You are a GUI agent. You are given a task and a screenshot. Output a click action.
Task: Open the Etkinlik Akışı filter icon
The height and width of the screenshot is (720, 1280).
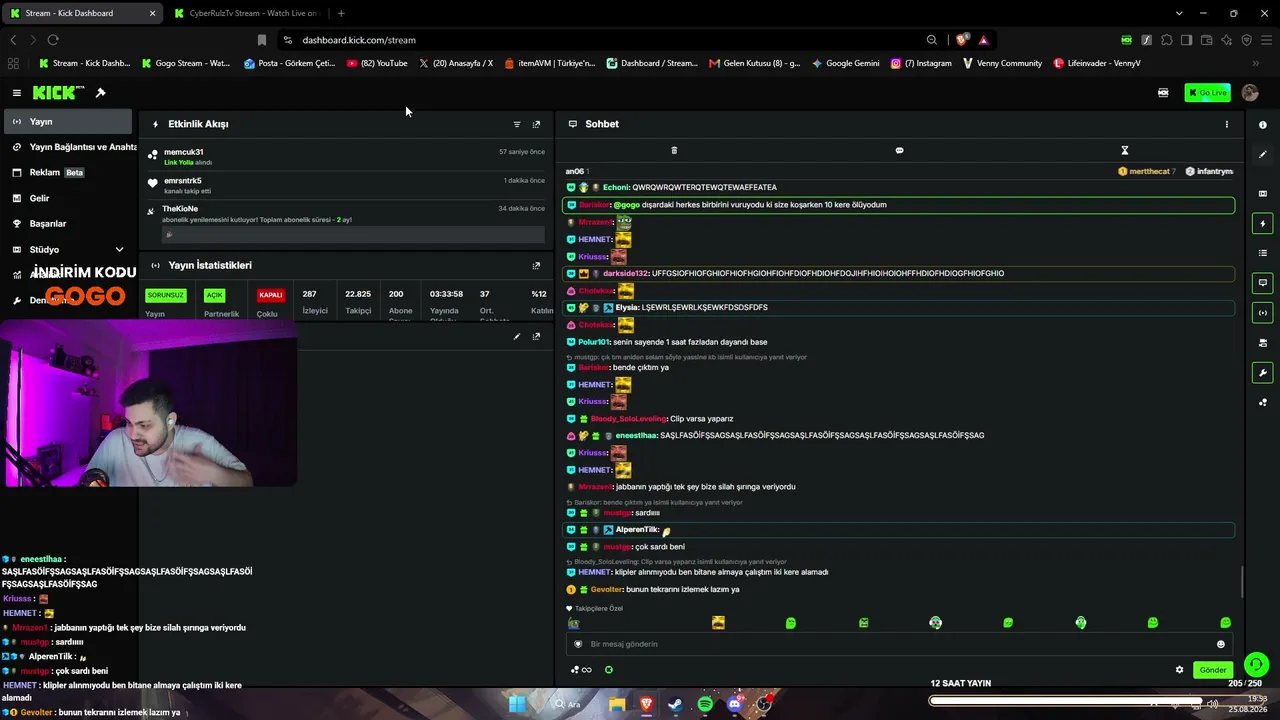point(517,124)
